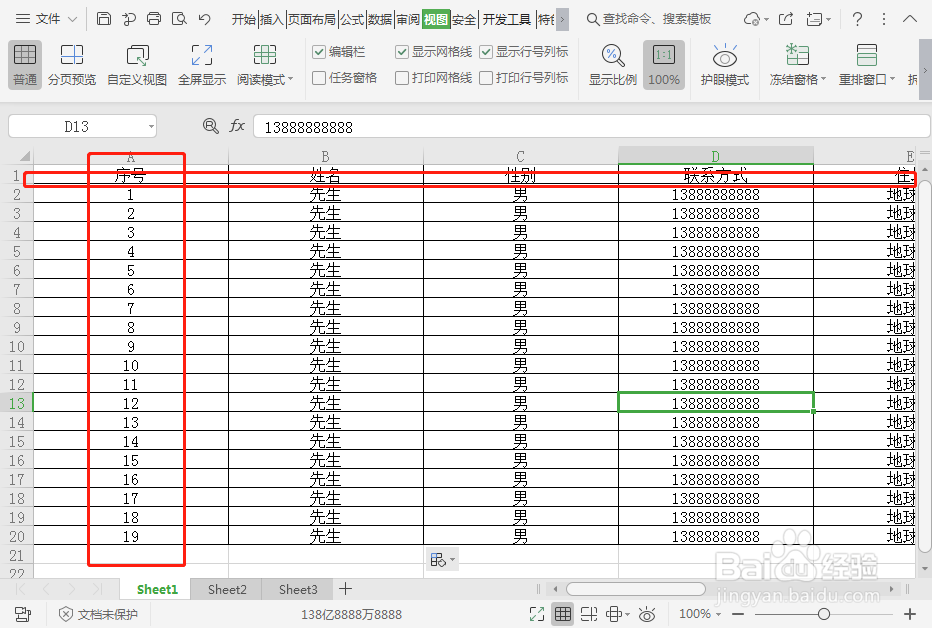Open the 公式 ribbon tab
The image size is (932, 628).
[x=352, y=20]
